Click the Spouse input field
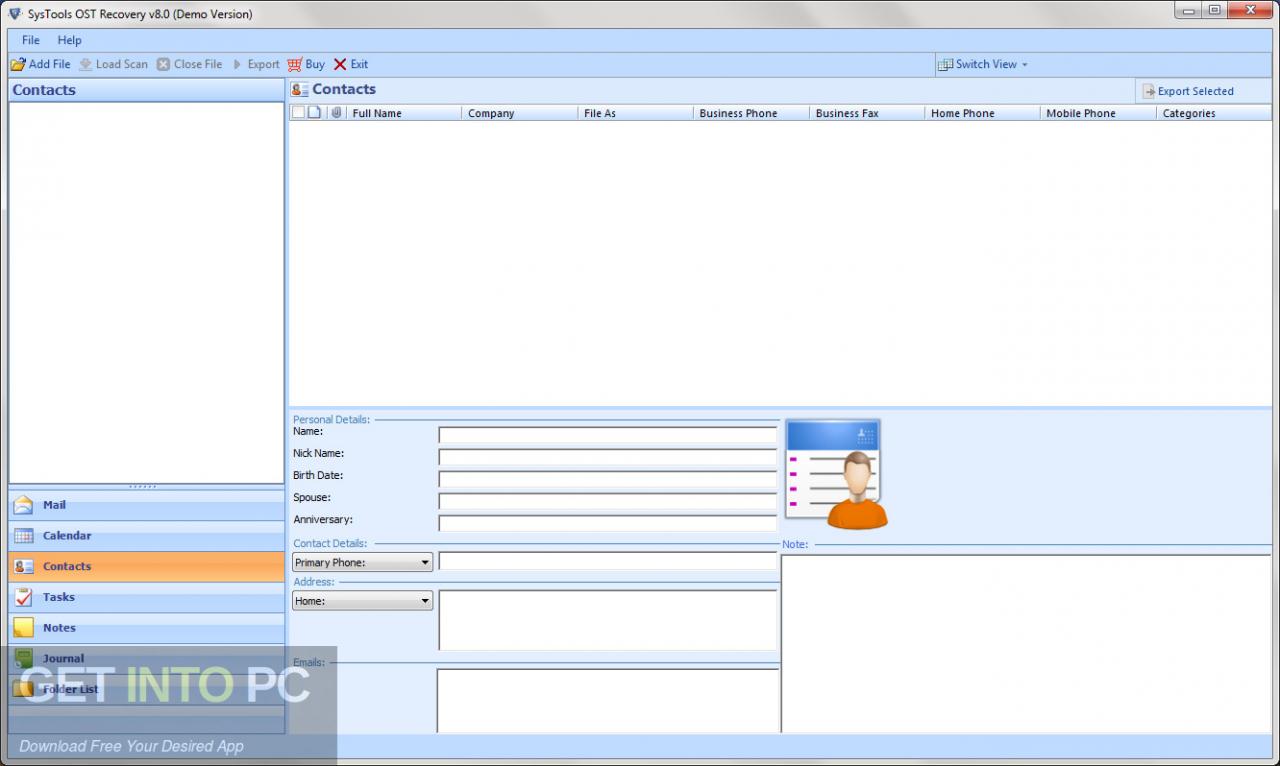 pyautogui.click(x=608, y=501)
